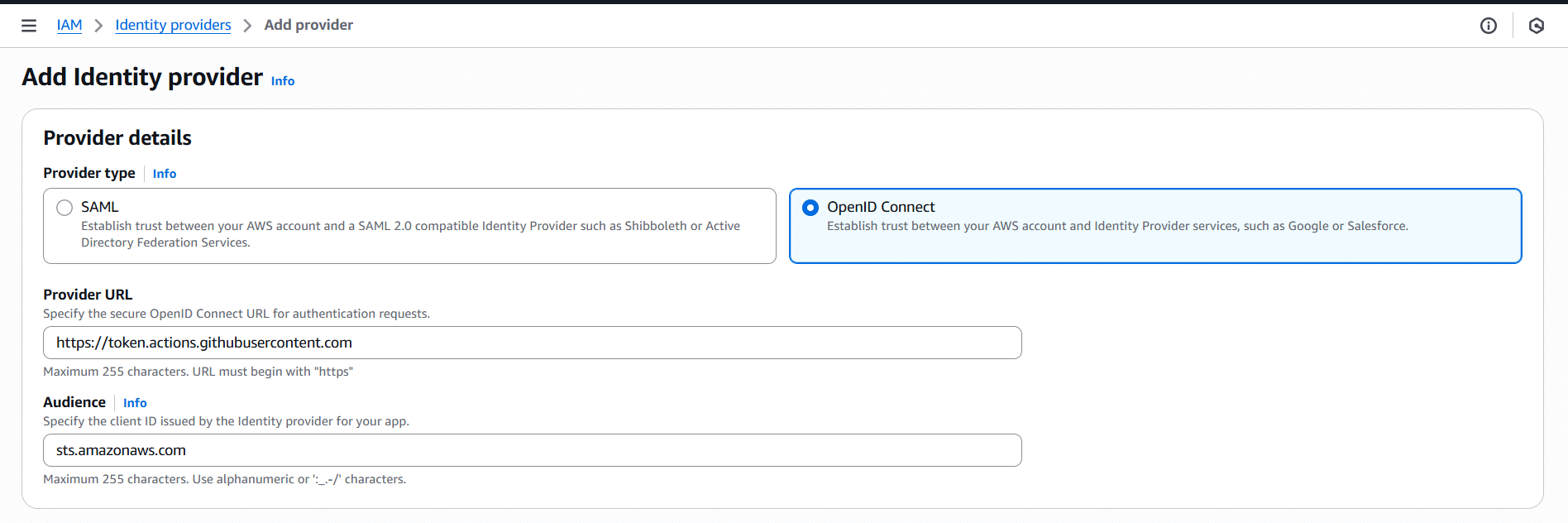This screenshot has height=523, width=1568.
Task: Open the hamburger navigation menu
Action: click(29, 26)
